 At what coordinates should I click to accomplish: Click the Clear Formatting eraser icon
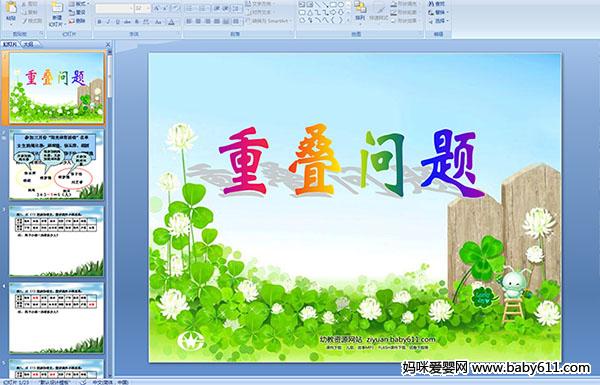(x=175, y=8)
